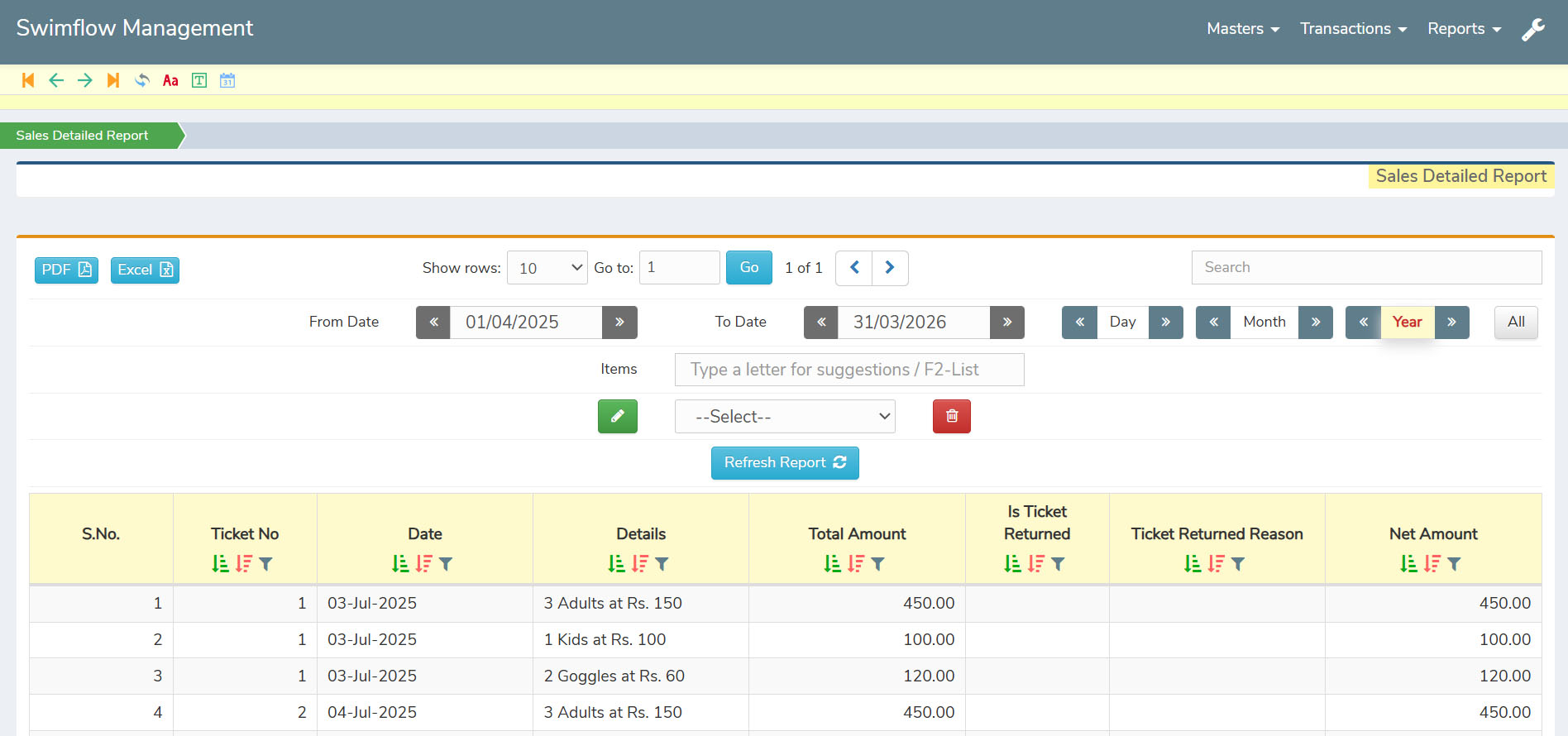This screenshot has width=1568, height=736.
Task: Click the calendar icon in toolbar
Action: (227, 80)
